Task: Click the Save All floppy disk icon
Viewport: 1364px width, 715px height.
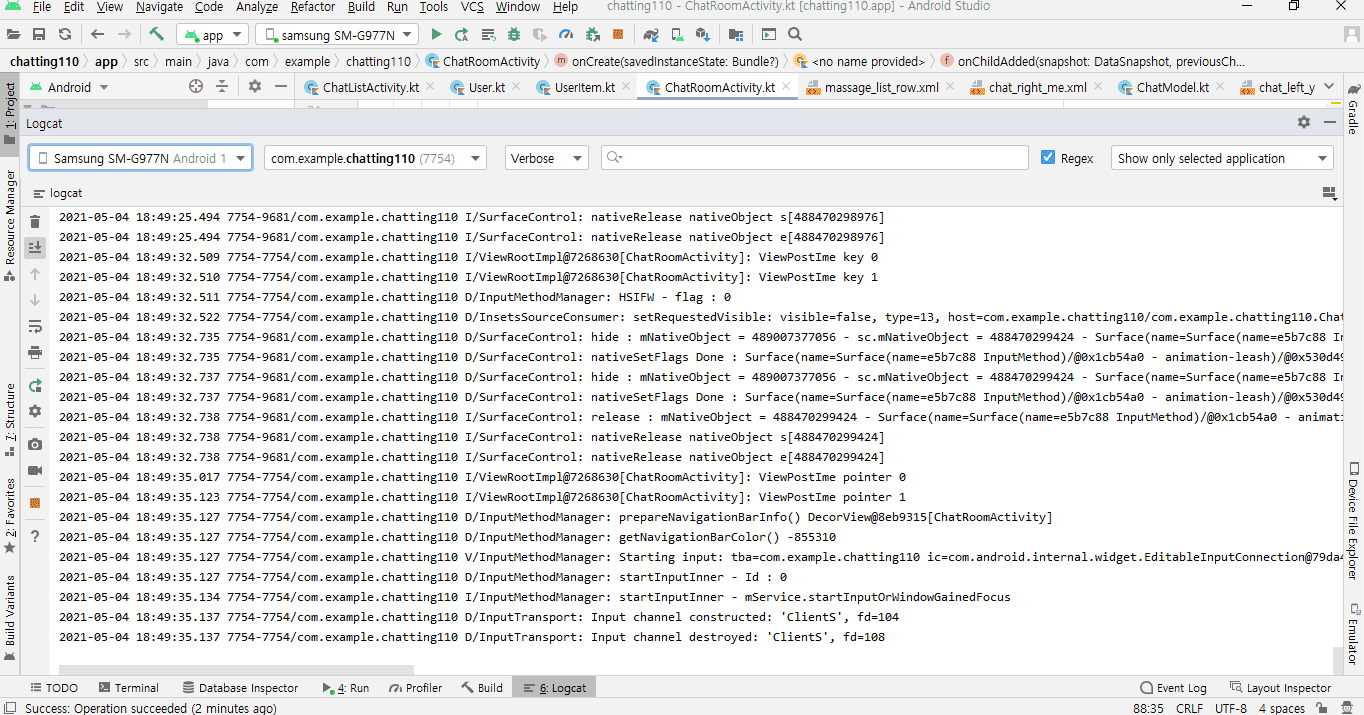Action: click(39, 34)
